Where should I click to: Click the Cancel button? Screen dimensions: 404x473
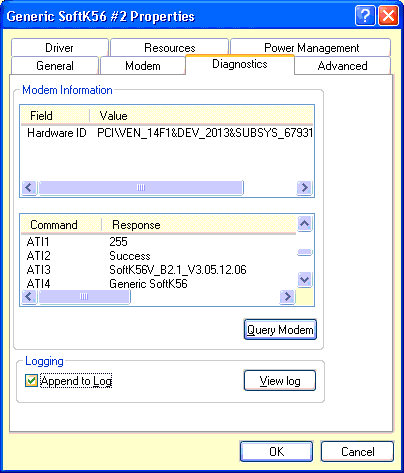pos(357,451)
